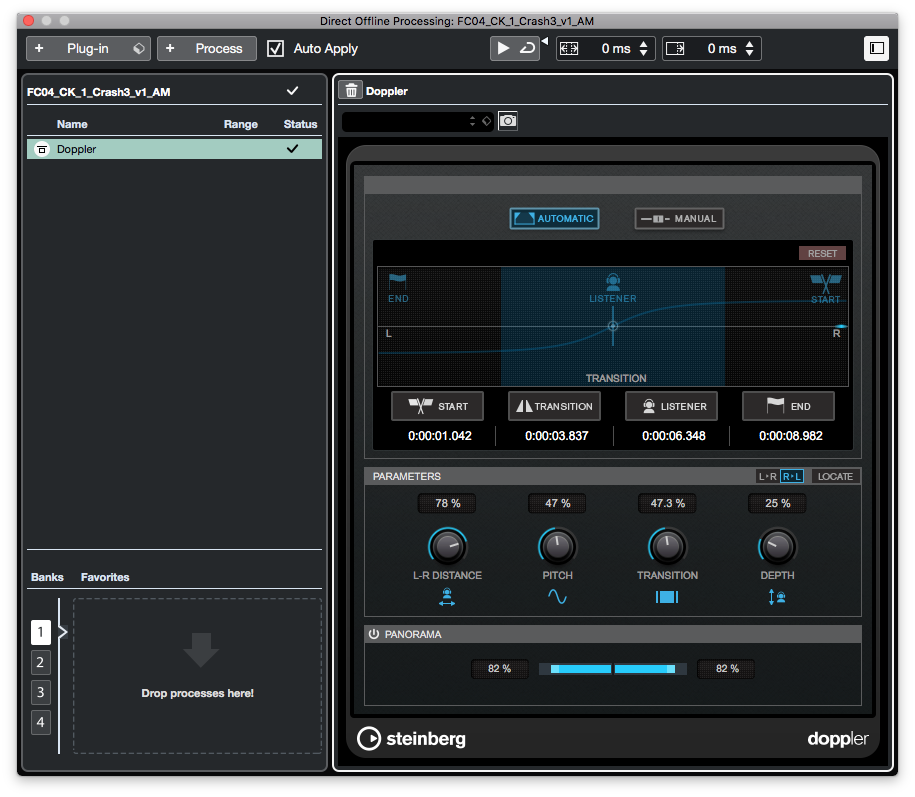Click the Panorama power icon
Screen dimensions: 915x797
pos(373,634)
